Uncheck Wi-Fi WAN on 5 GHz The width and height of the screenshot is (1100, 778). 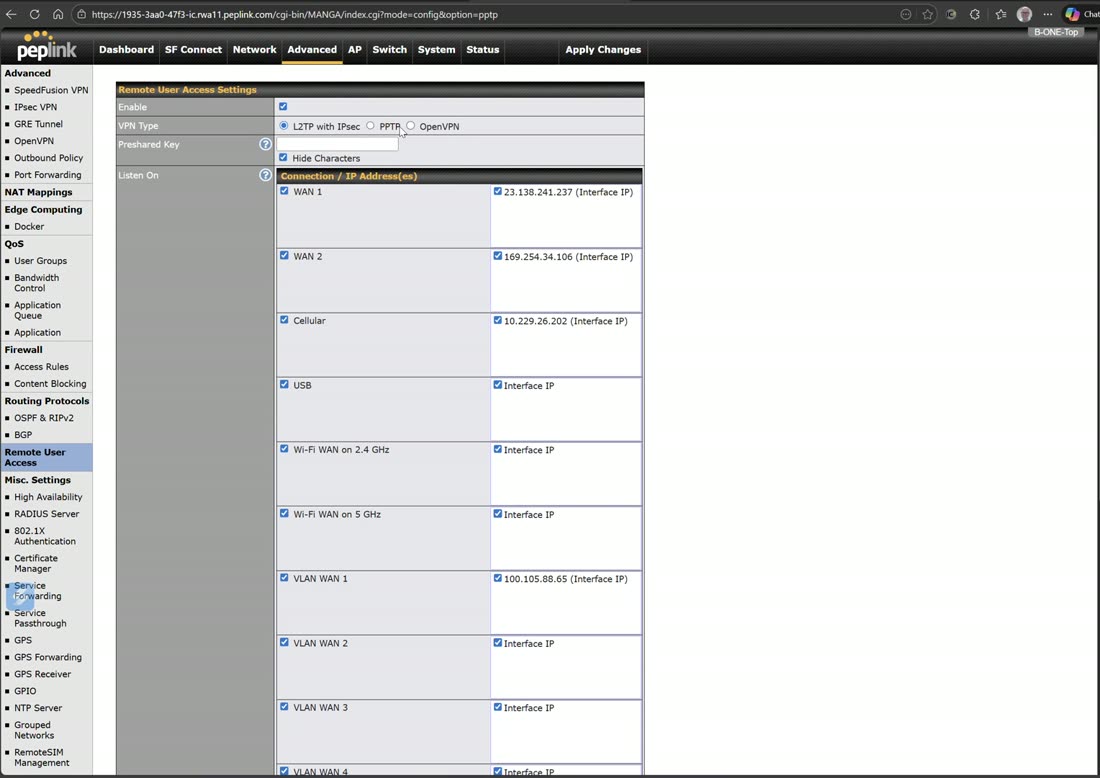pyautogui.click(x=284, y=514)
